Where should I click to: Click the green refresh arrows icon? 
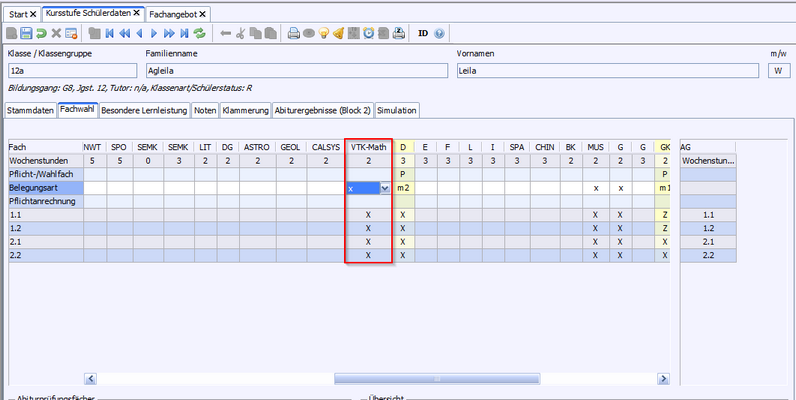200,33
